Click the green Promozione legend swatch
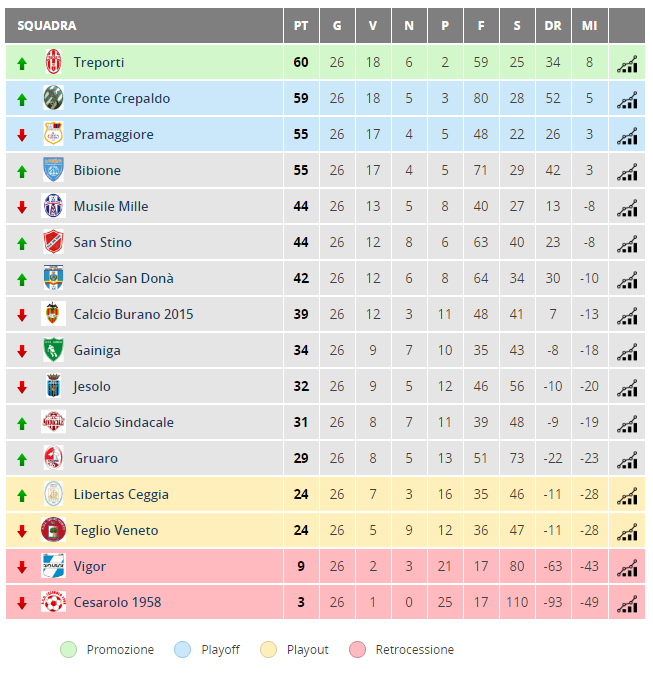The height and width of the screenshot is (673, 653). pos(69,649)
